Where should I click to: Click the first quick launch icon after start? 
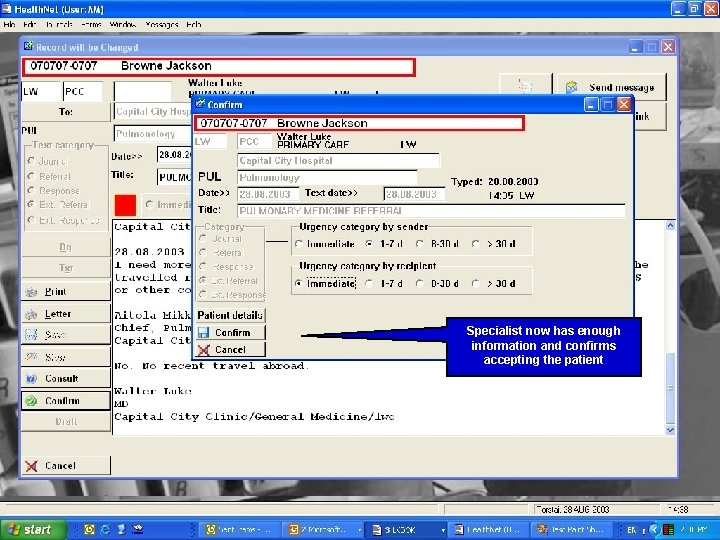coord(89,529)
